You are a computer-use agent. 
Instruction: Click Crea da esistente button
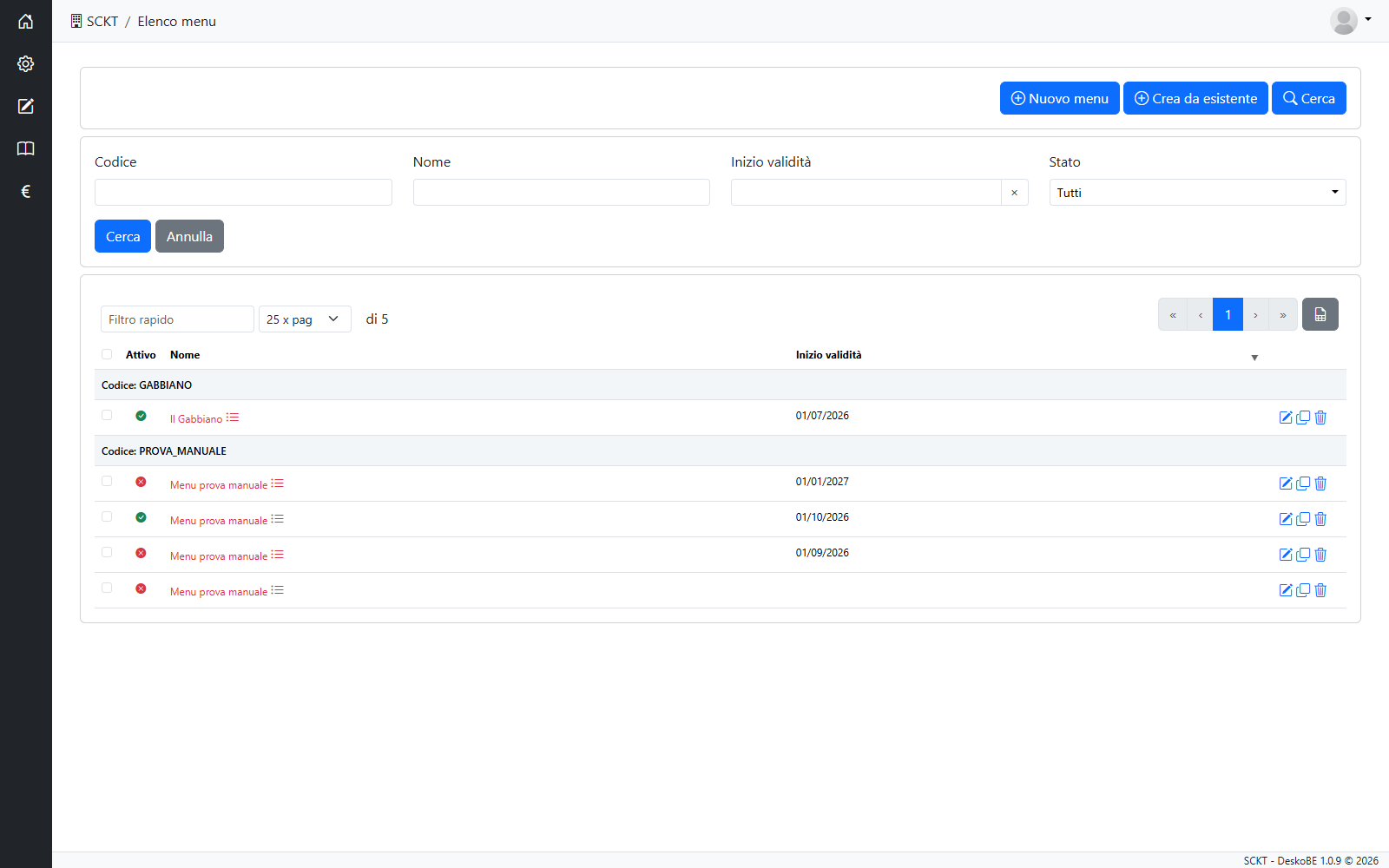pos(1195,98)
